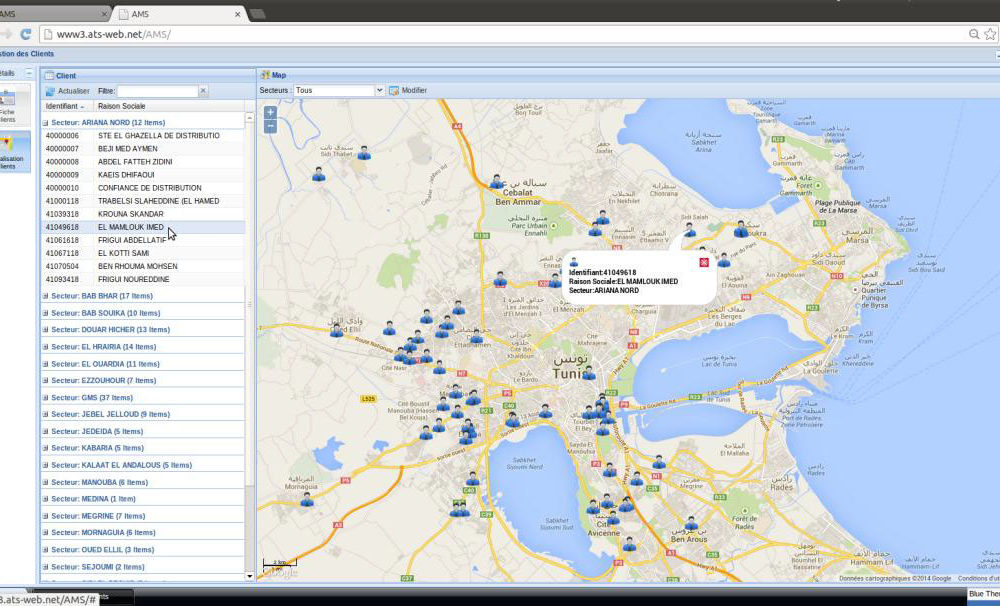Clear the Filtre field with X icon
The width and height of the screenshot is (1000, 606).
click(x=203, y=91)
